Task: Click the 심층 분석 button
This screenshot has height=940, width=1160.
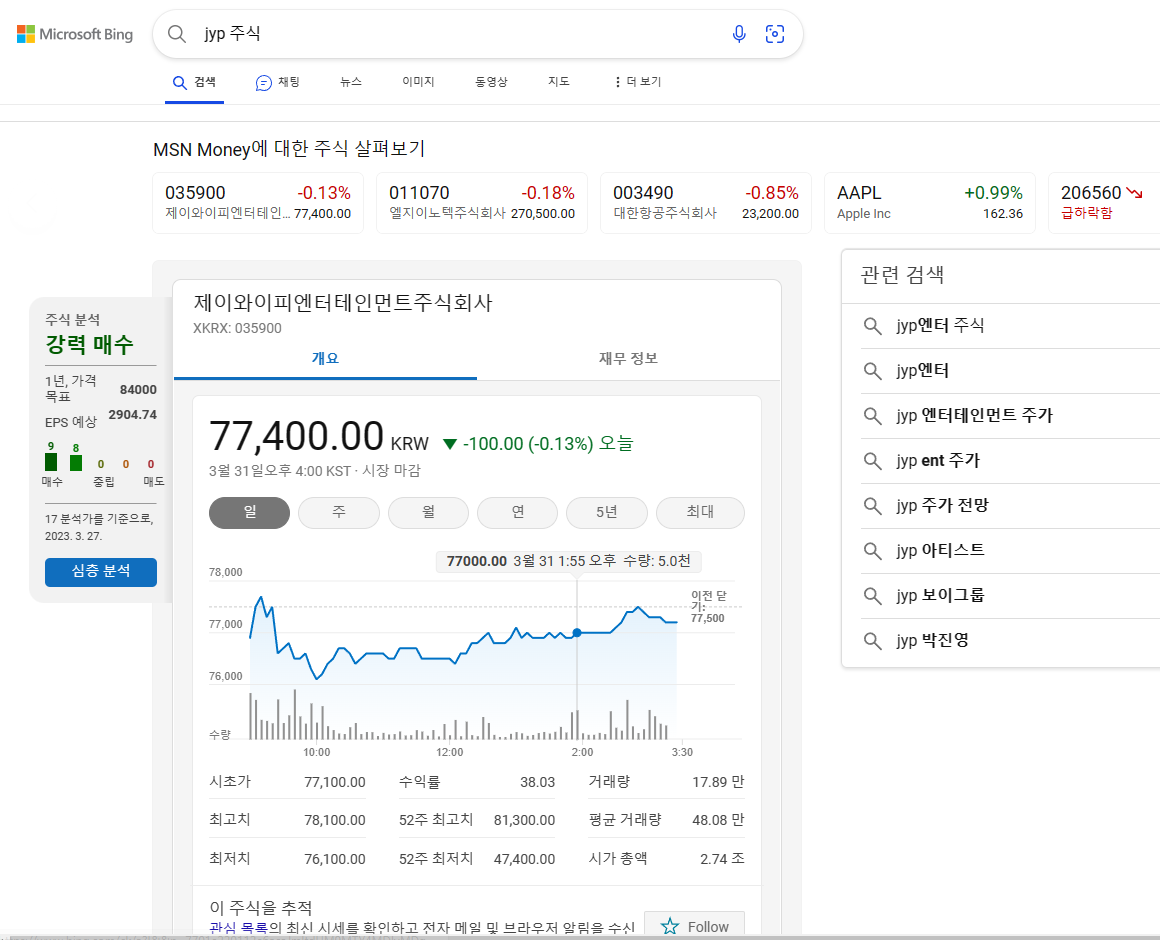Action: [101, 572]
